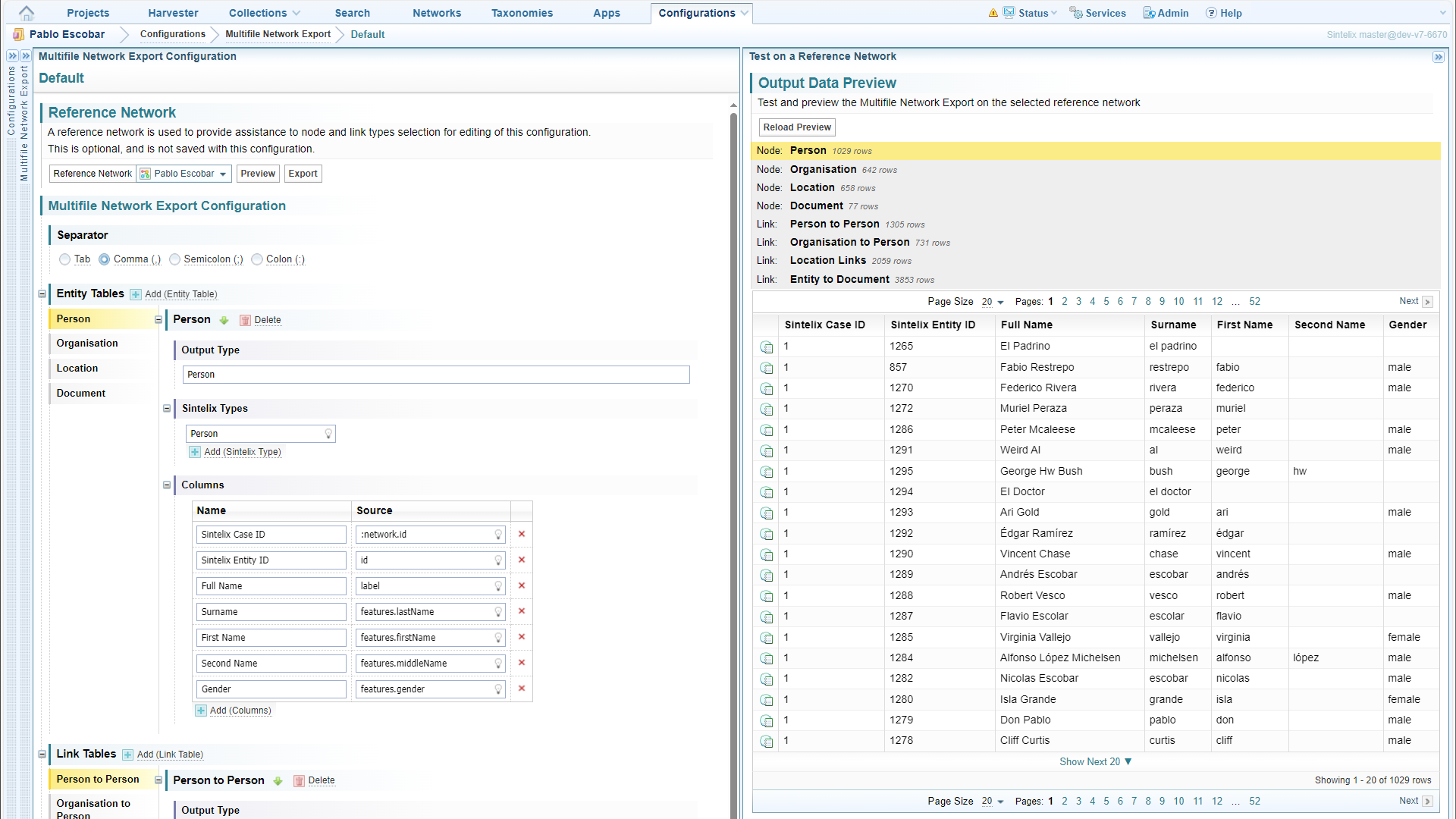This screenshot has height=819, width=1456.
Task: Click the lightbulb icon in features.lastName source
Action: click(498, 612)
